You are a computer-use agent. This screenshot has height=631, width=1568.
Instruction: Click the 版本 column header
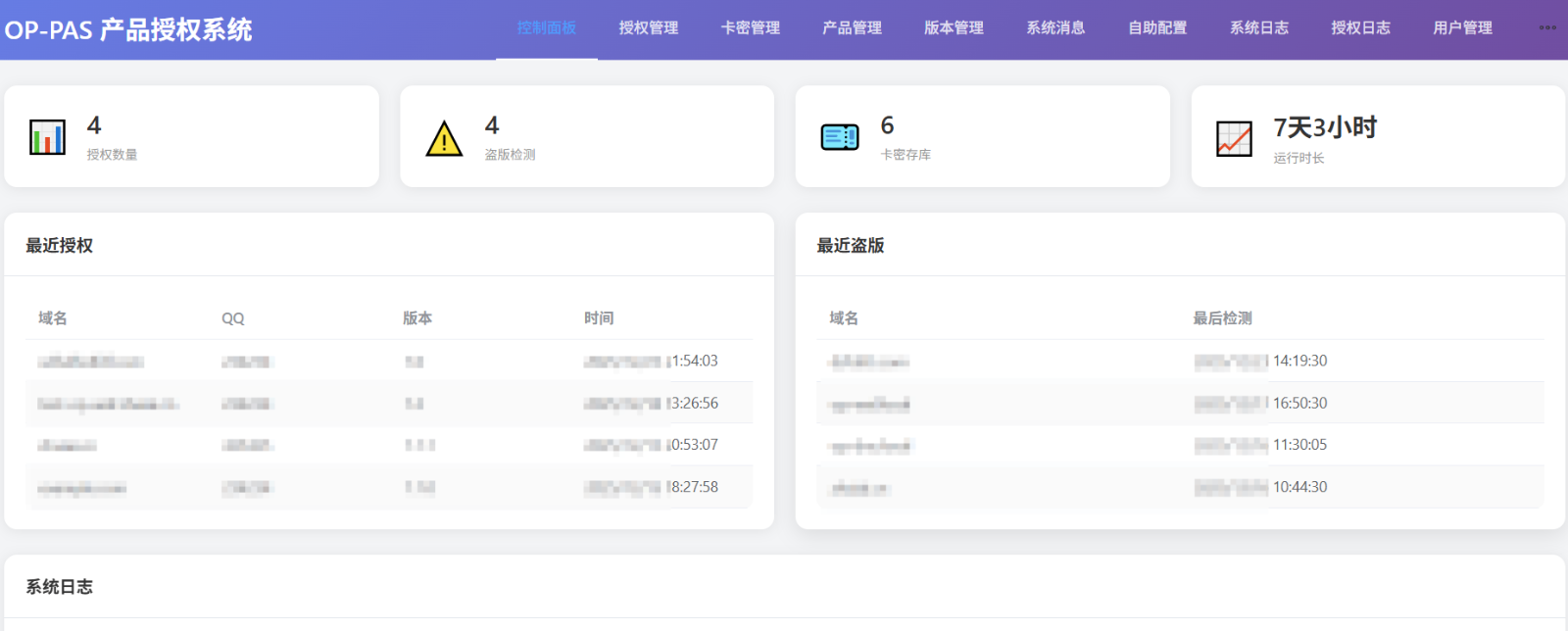417,318
